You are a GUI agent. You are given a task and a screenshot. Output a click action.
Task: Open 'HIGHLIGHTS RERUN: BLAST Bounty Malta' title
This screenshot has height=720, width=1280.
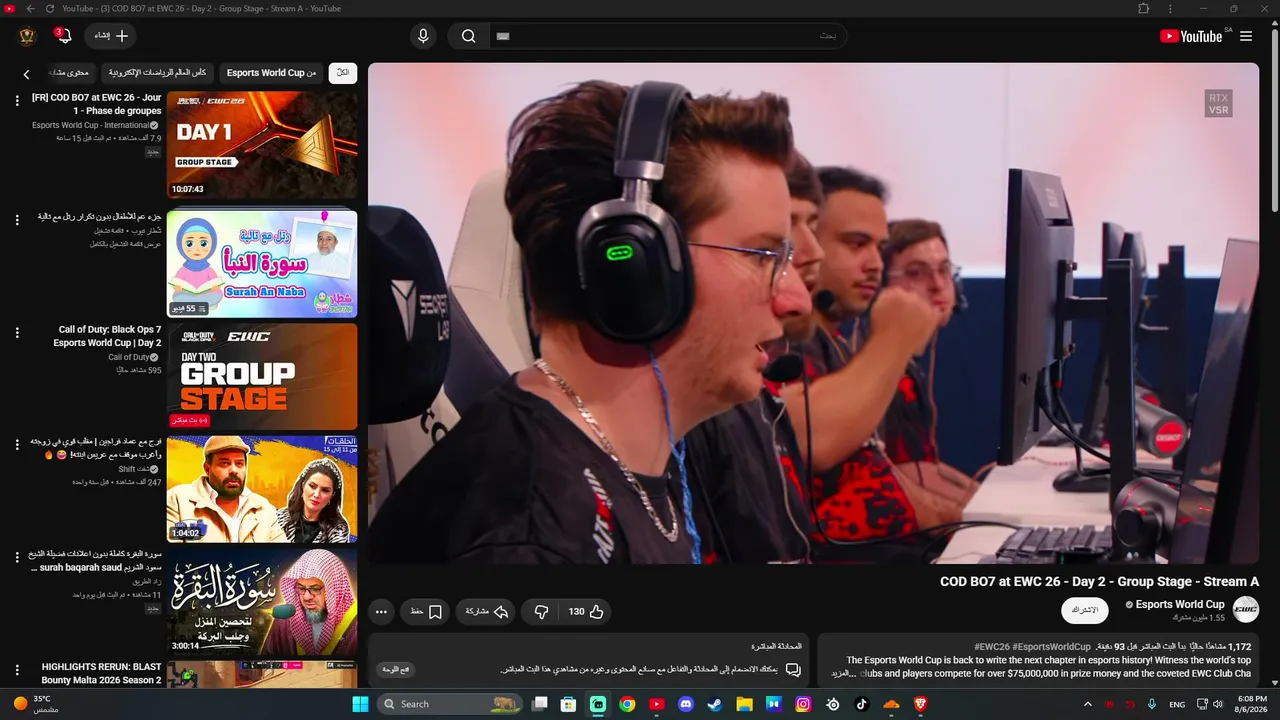point(101,673)
